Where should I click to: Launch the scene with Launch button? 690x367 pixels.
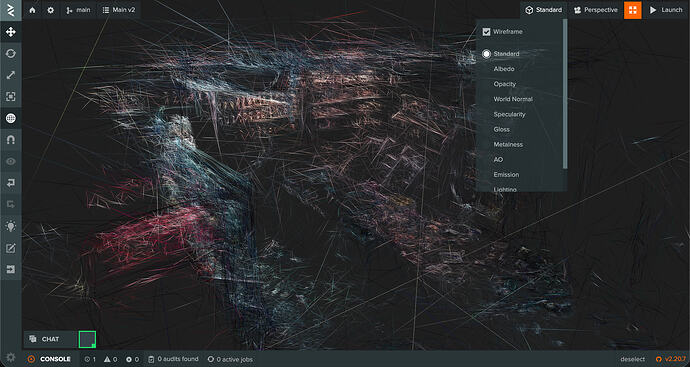click(x=666, y=10)
